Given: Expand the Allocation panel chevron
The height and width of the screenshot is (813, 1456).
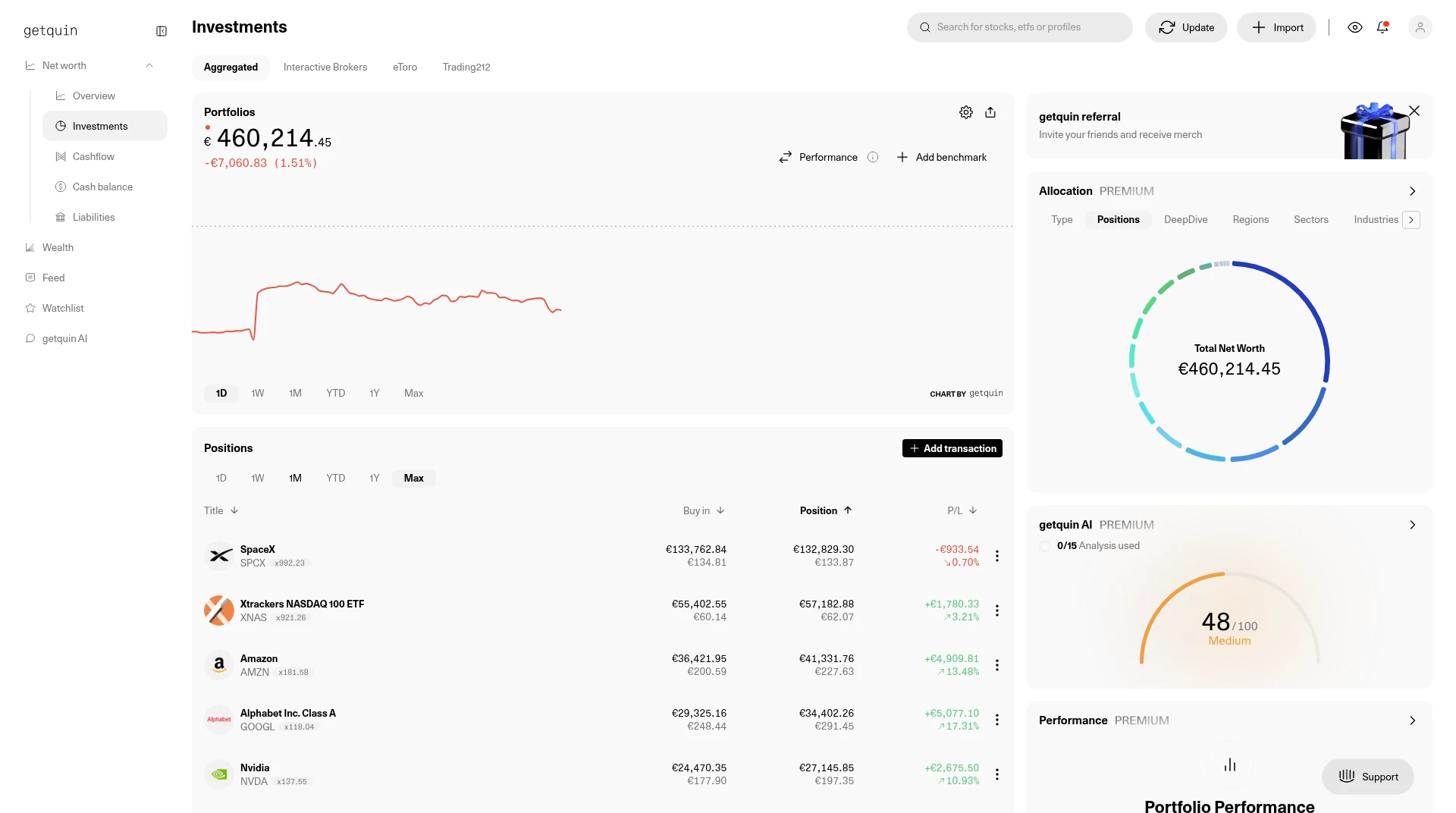Looking at the screenshot, I should pyautogui.click(x=1412, y=191).
